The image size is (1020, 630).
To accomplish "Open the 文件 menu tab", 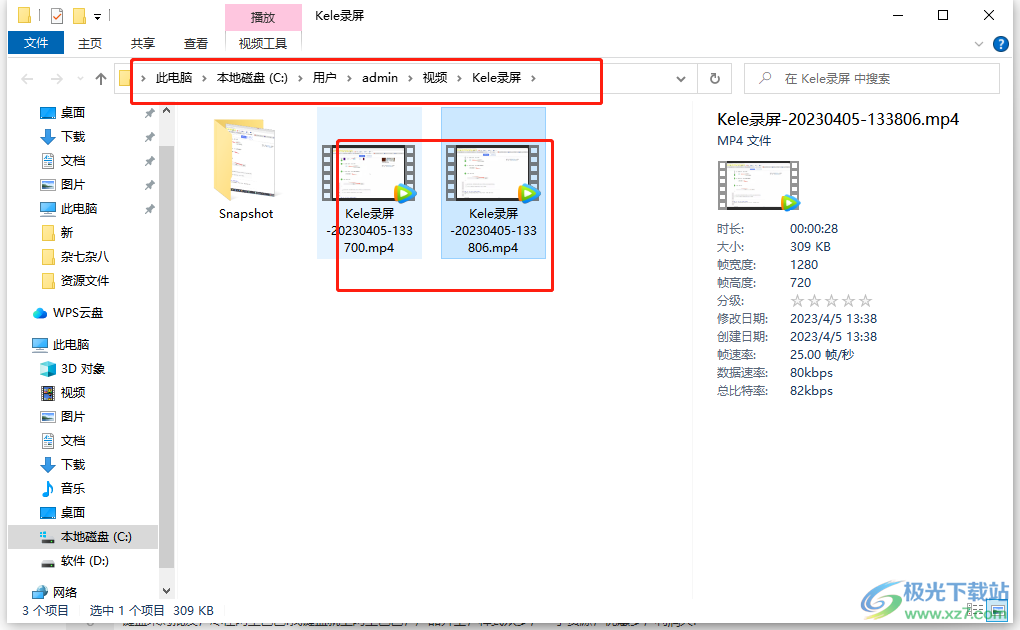I will tap(36, 43).
